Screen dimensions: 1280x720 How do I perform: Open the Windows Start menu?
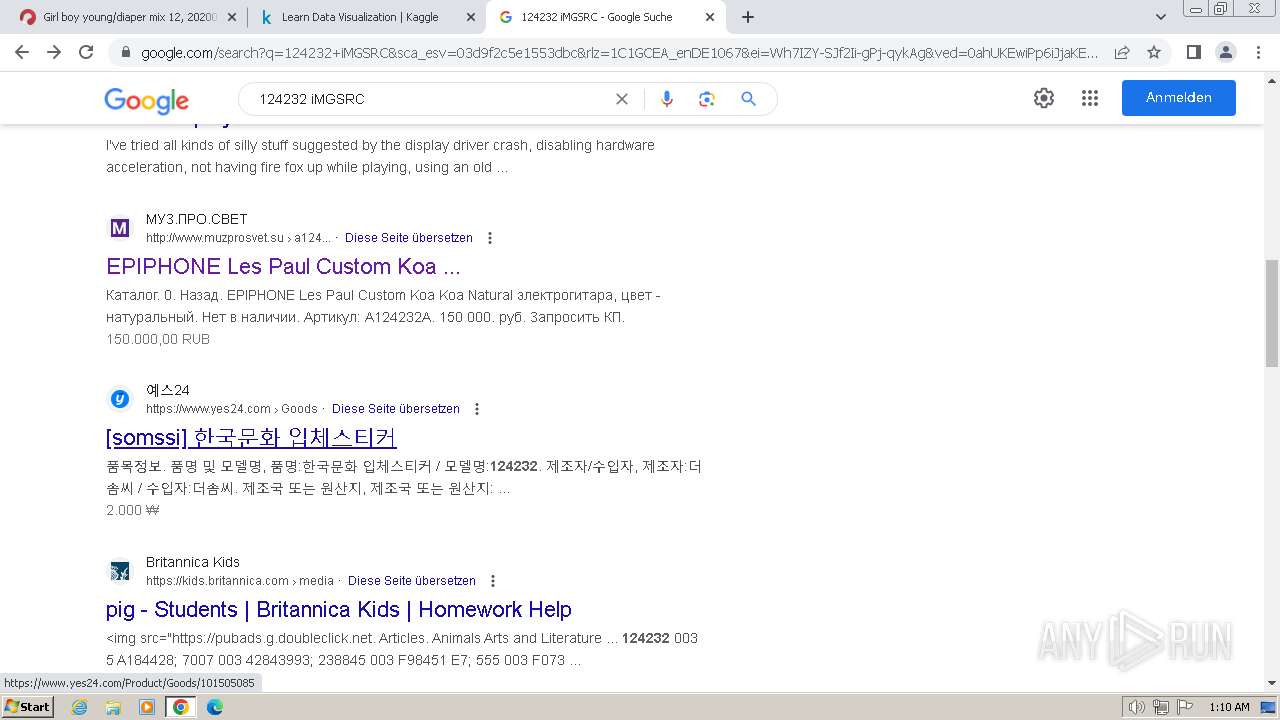(x=28, y=706)
